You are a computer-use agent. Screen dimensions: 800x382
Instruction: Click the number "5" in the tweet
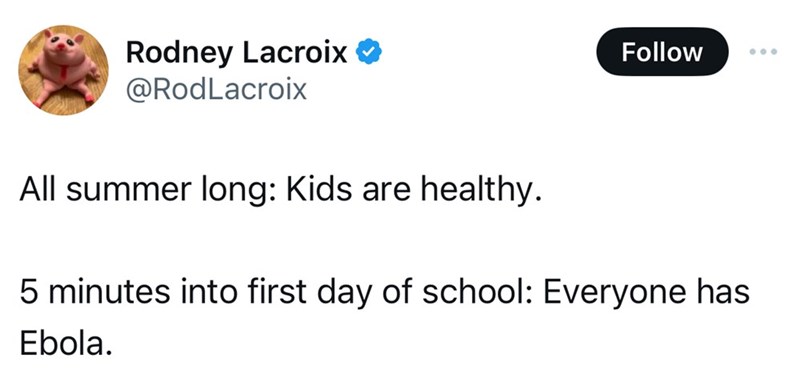tap(30, 293)
